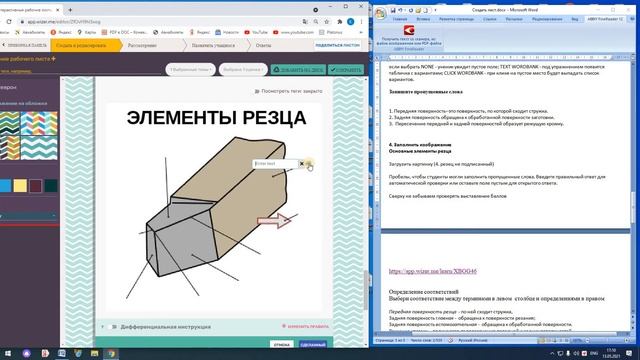
Task: Expand the Word quick access toolbar dropdown
Action: click(x=435, y=10)
